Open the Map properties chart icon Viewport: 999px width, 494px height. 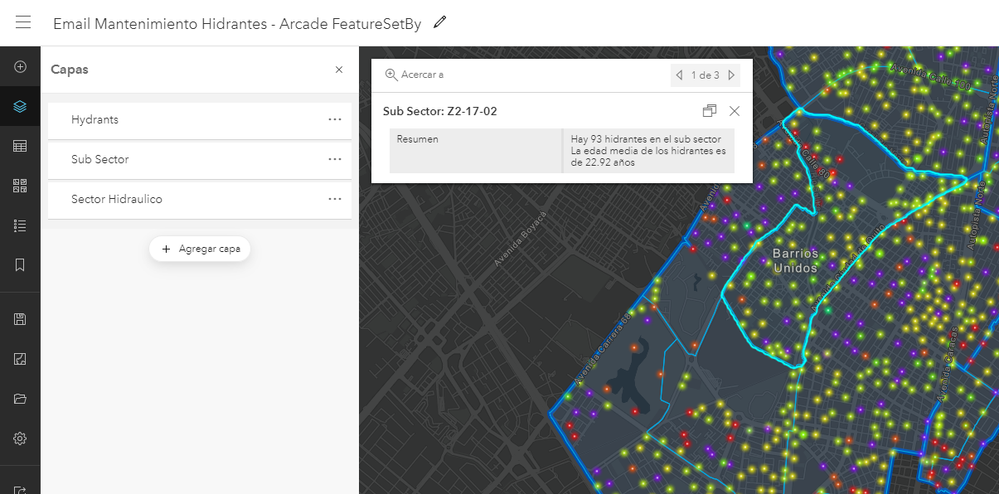tap(20, 359)
